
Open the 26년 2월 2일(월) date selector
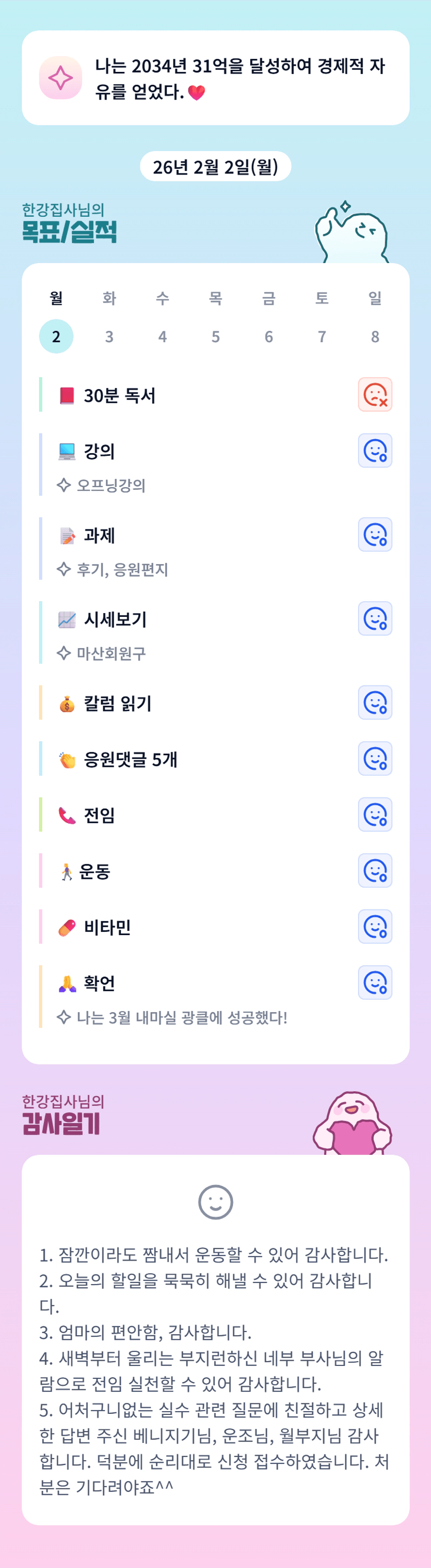[216, 166]
